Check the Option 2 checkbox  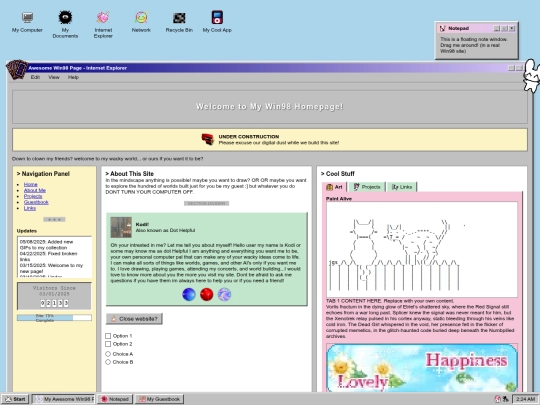[x=108, y=344]
